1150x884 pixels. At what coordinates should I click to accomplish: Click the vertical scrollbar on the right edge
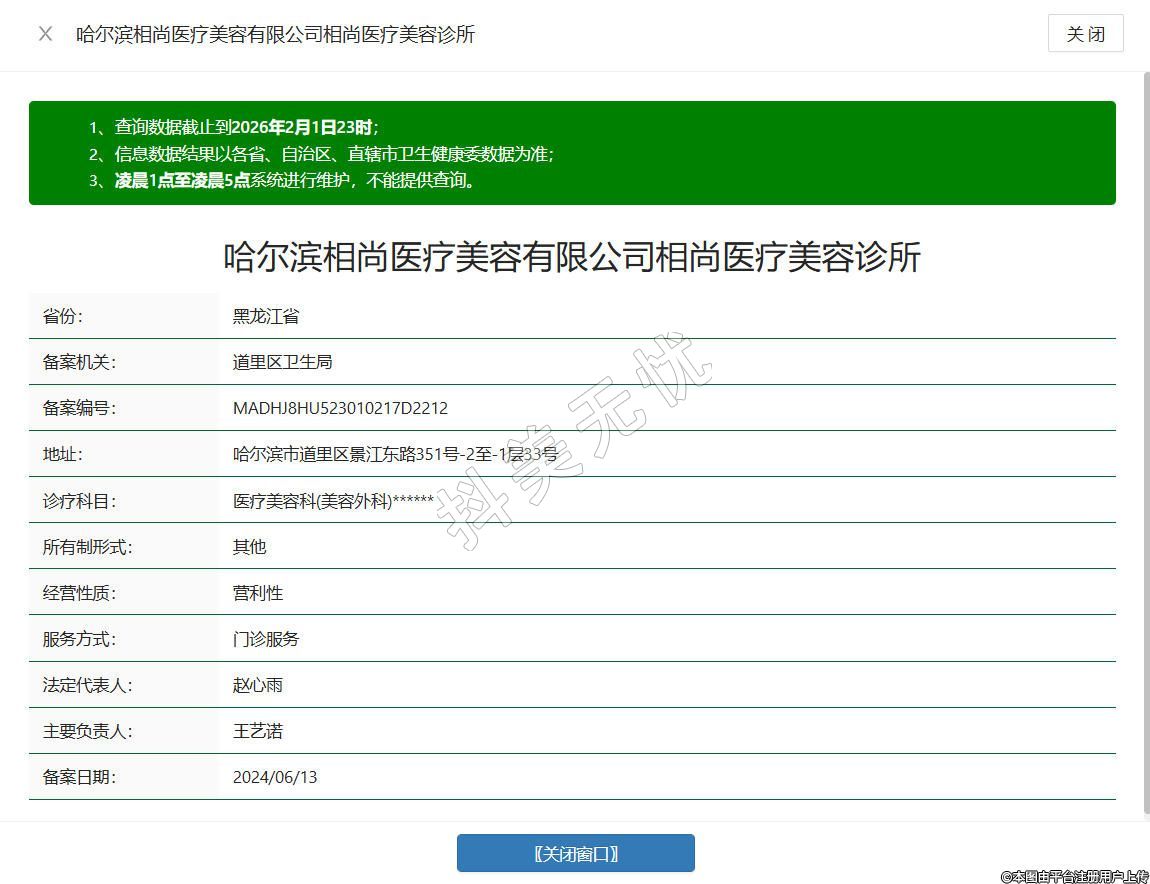[1145, 440]
